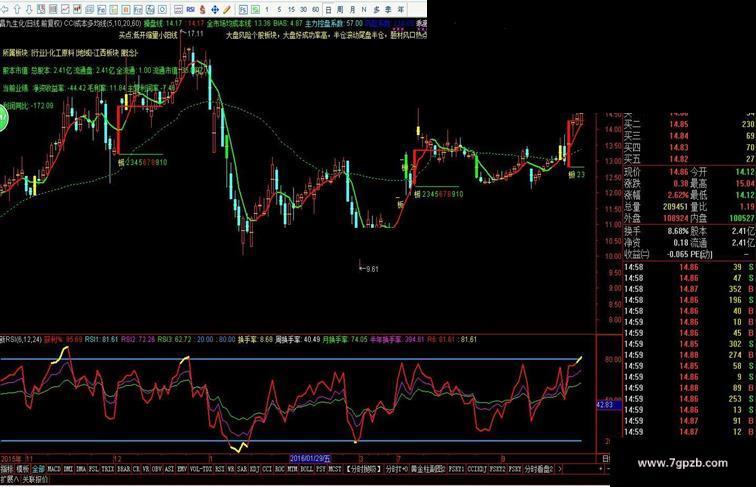Viewport: 756px width, 487px height.
Task: Select the weekly (周) period button
Action: [340, 10]
